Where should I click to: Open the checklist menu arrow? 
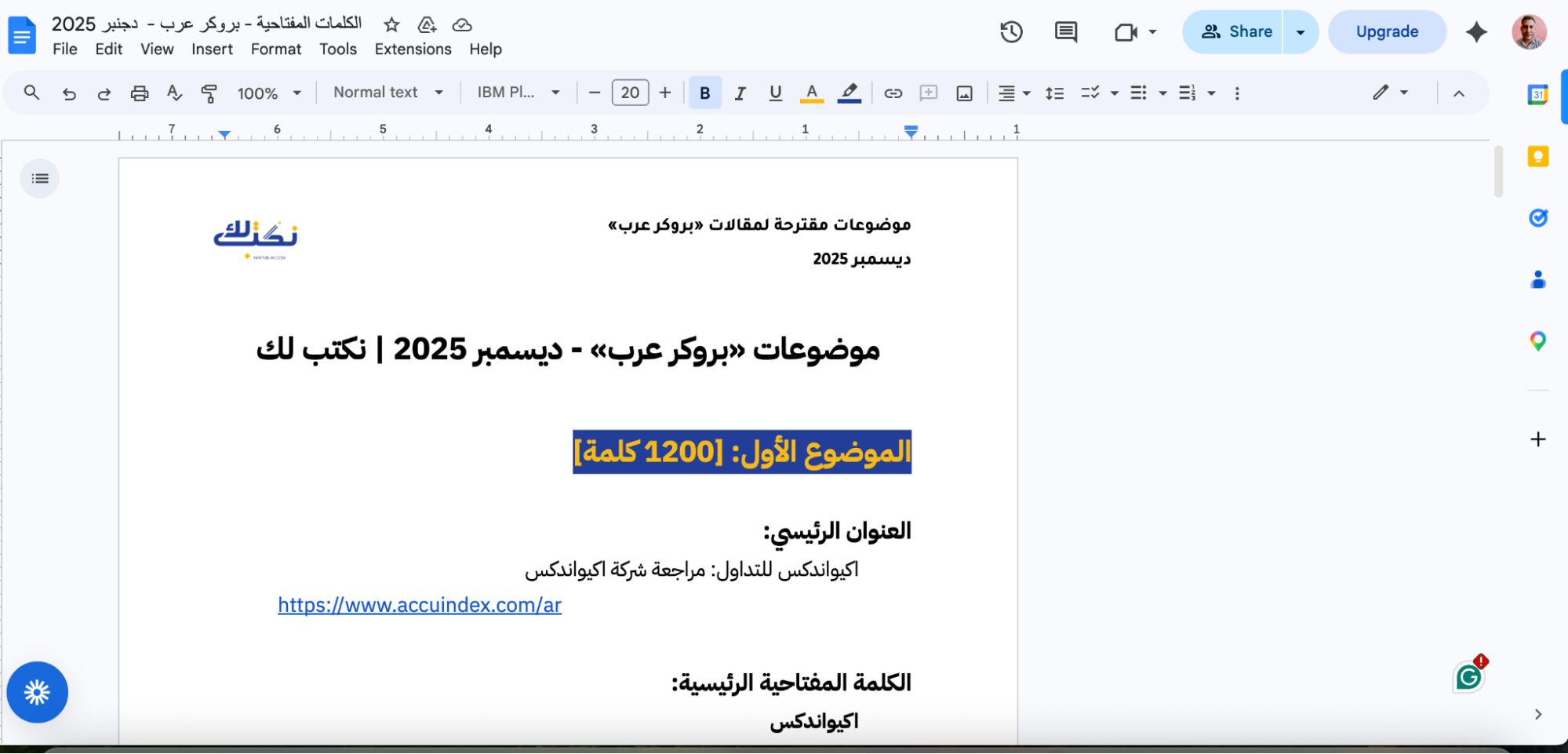click(x=1114, y=93)
